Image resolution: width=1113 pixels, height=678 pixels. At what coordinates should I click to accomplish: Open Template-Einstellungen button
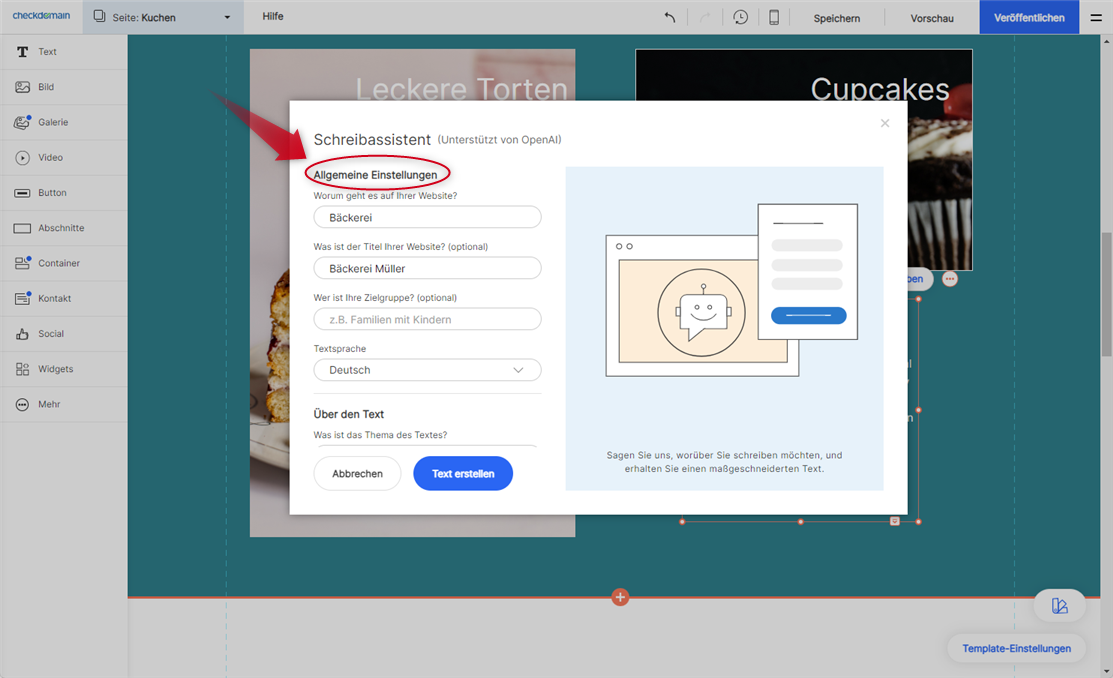tap(1016, 648)
